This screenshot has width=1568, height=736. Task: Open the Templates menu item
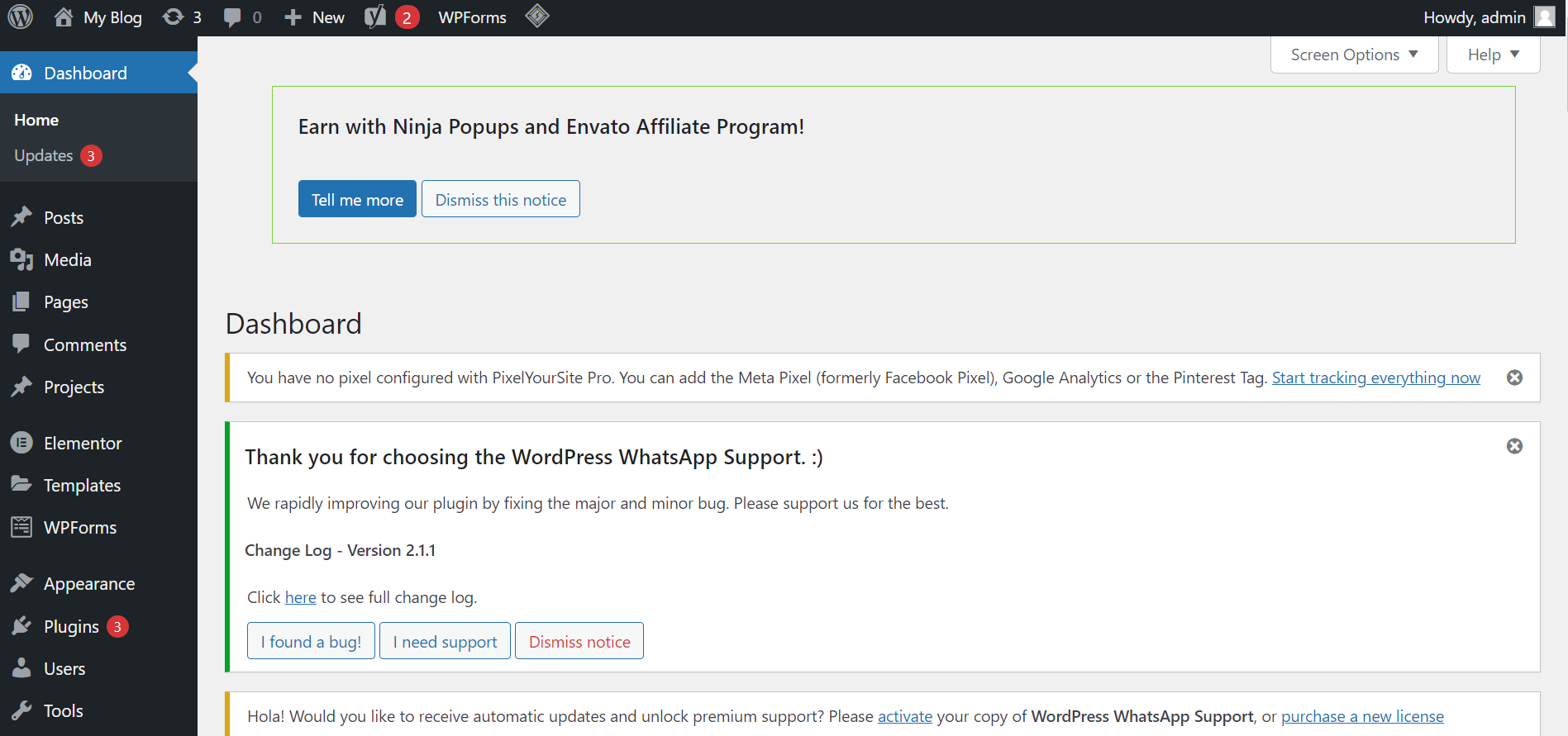82,485
